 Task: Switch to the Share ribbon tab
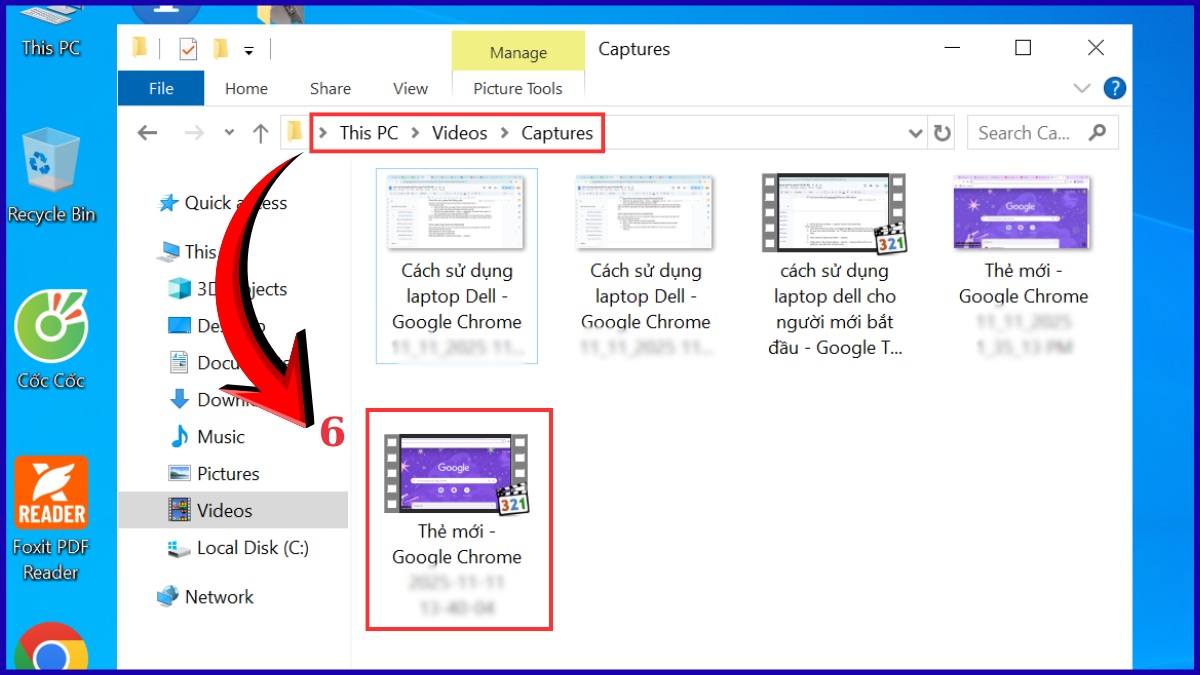click(x=330, y=88)
